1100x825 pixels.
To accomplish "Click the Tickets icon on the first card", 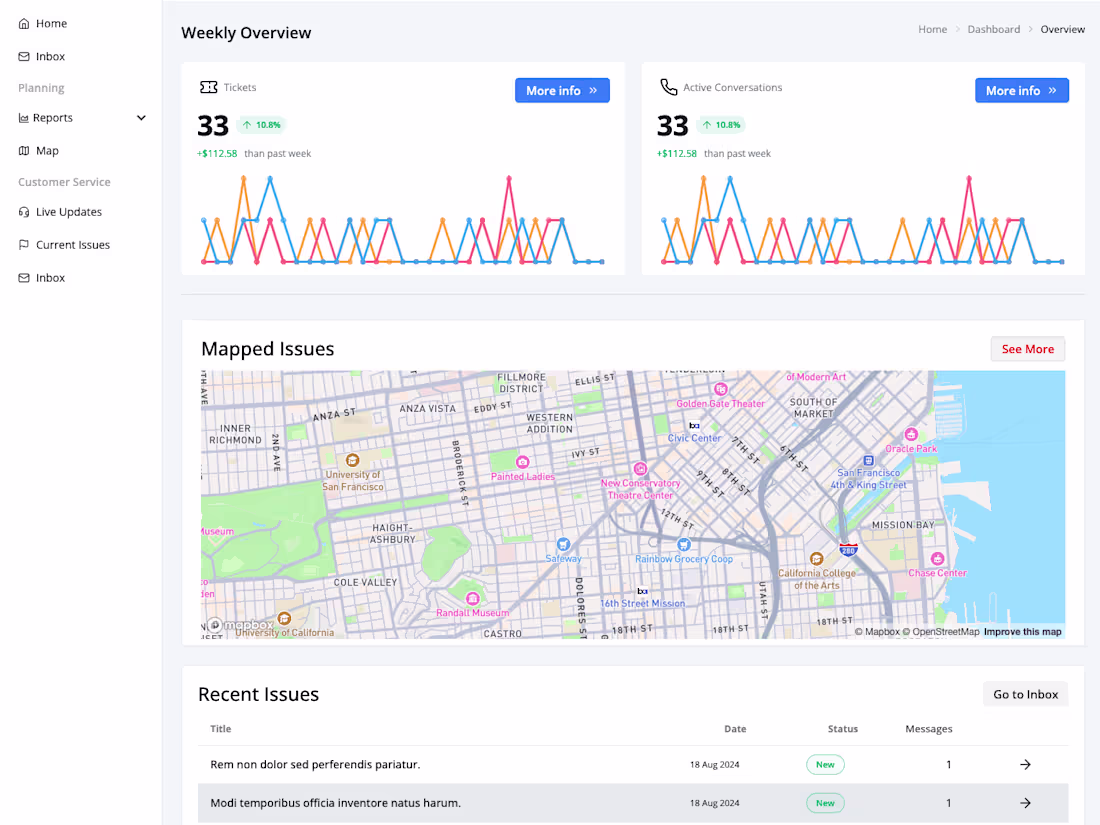I will [208, 88].
